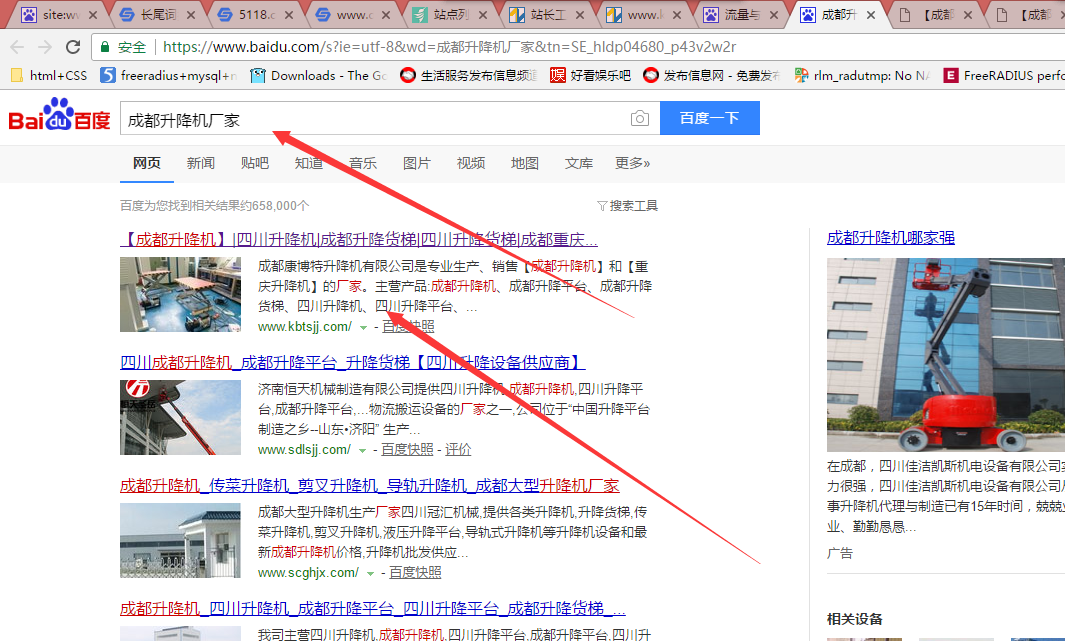The image size is (1065, 641).
Task: Open 百度快照 for the www.scghjx.com result
Action: 415,572
